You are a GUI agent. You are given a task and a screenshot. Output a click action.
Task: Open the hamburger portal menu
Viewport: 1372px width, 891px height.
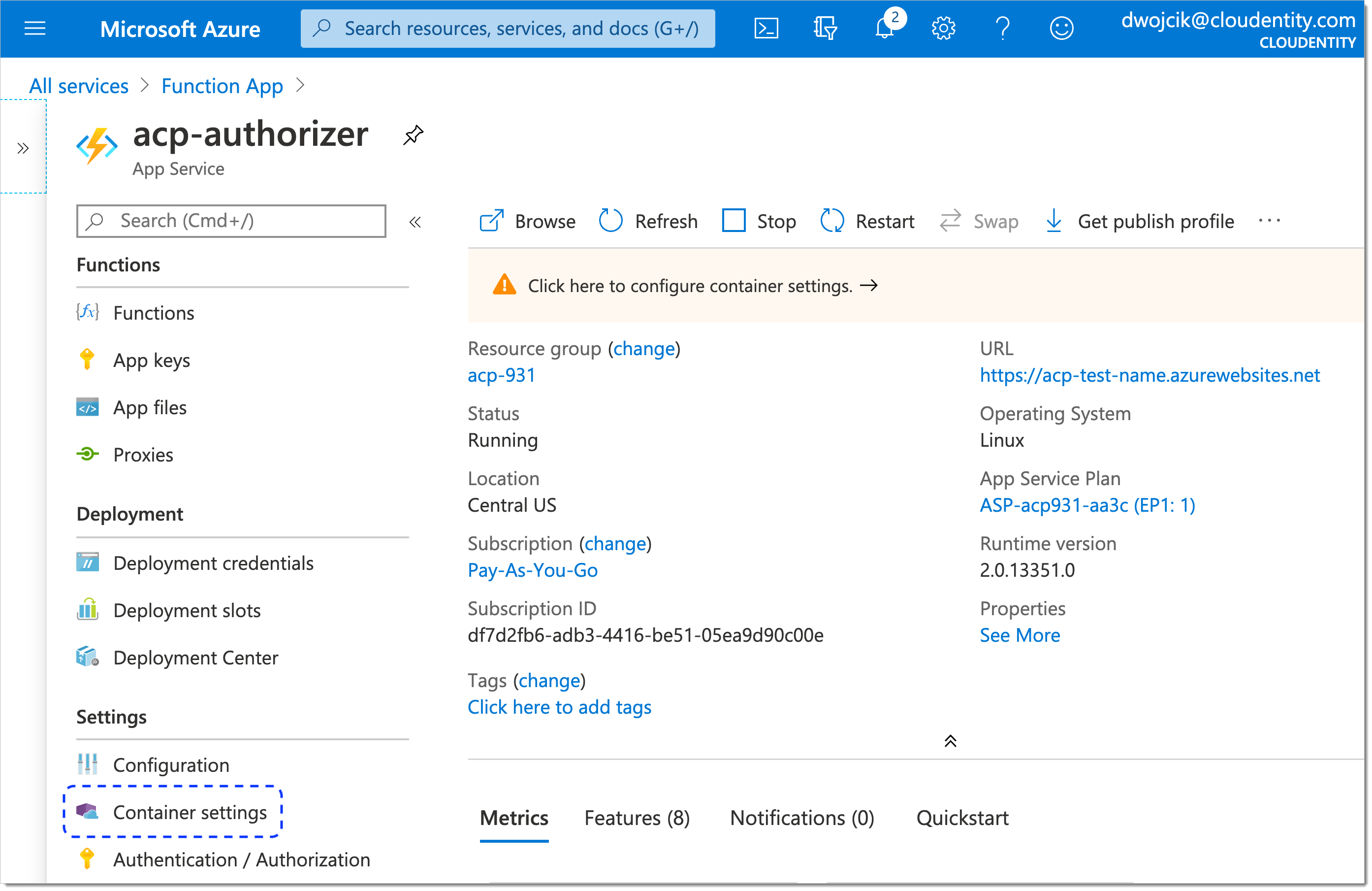click(34, 28)
